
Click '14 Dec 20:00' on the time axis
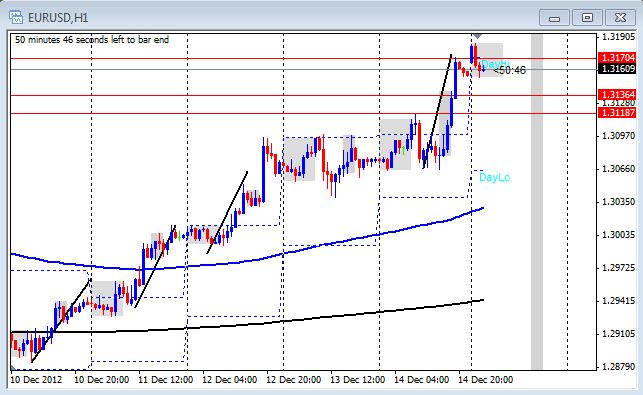(x=486, y=379)
